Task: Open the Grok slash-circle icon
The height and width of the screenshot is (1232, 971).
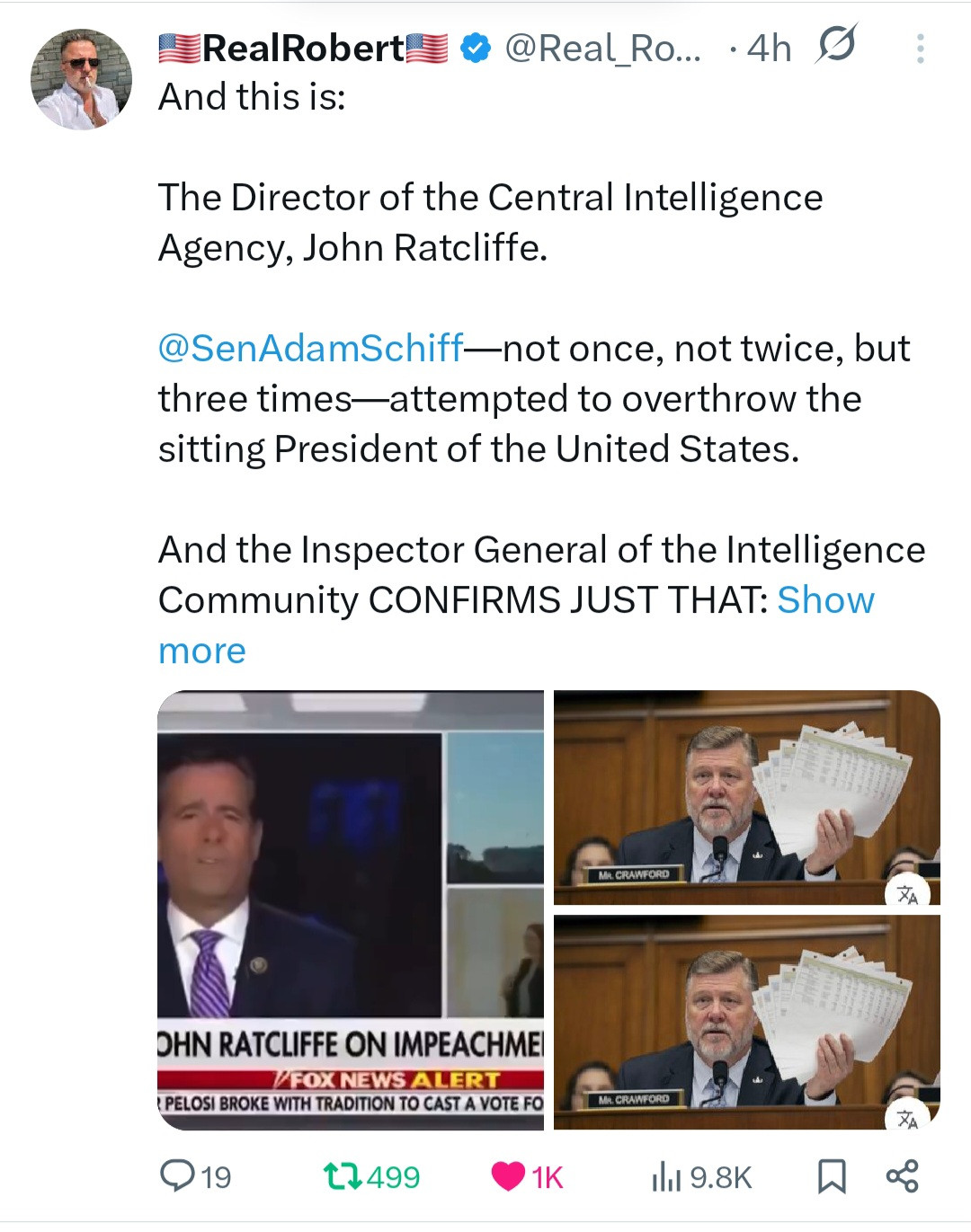Action: pos(835,45)
